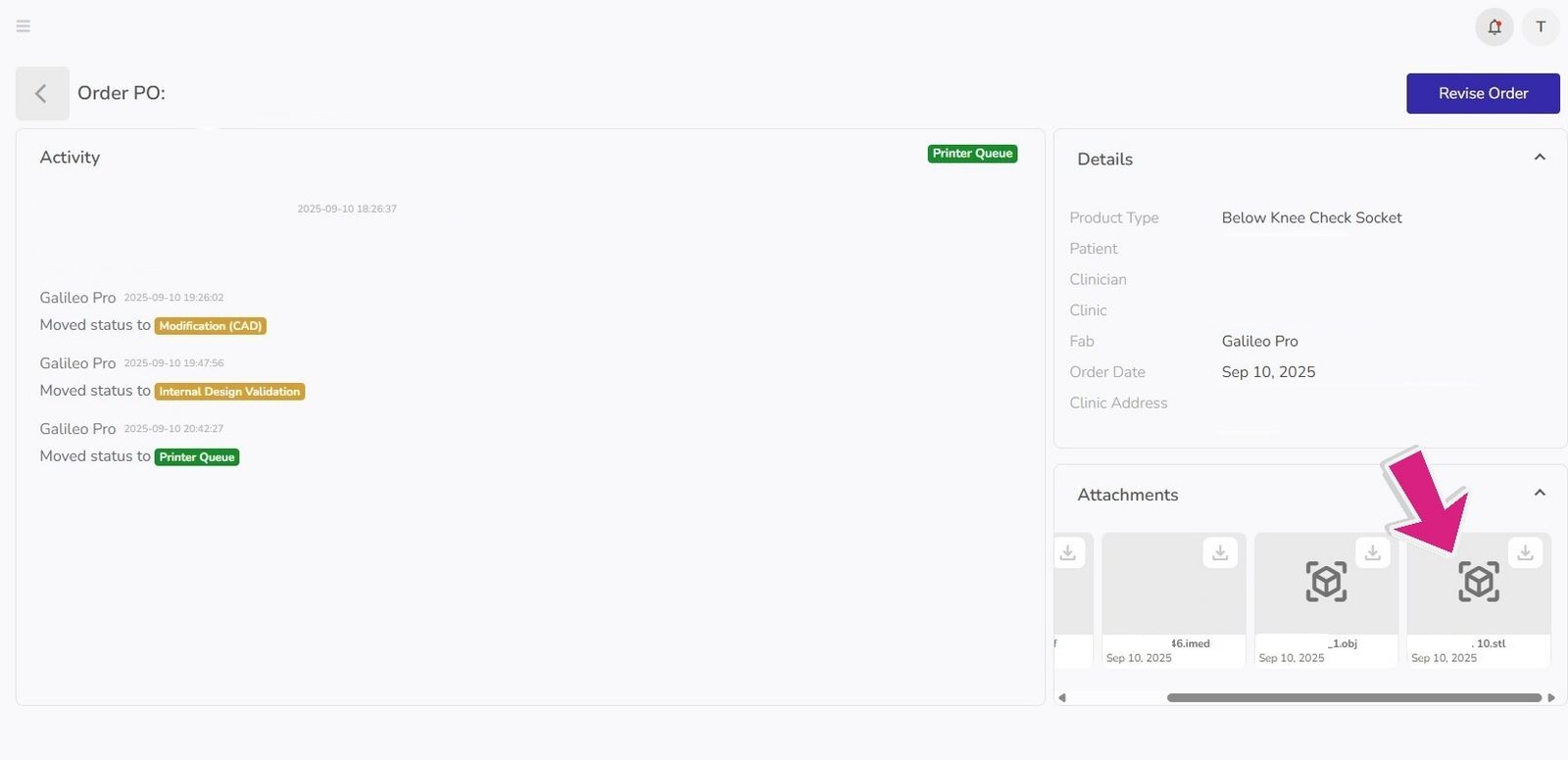Click Printer Queue tag in activity log

[x=197, y=457]
